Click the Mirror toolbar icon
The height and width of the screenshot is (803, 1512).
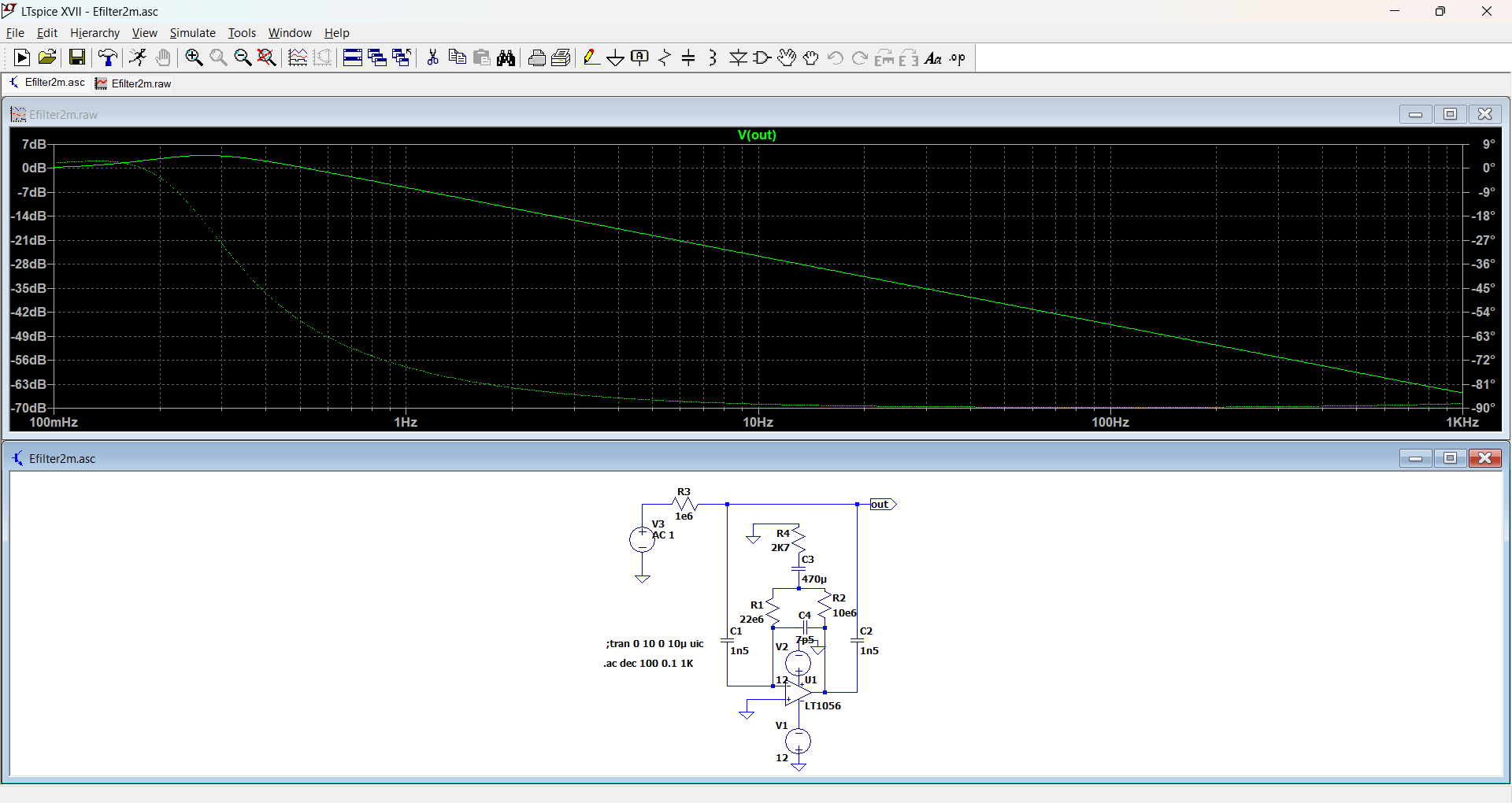coord(909,57)
